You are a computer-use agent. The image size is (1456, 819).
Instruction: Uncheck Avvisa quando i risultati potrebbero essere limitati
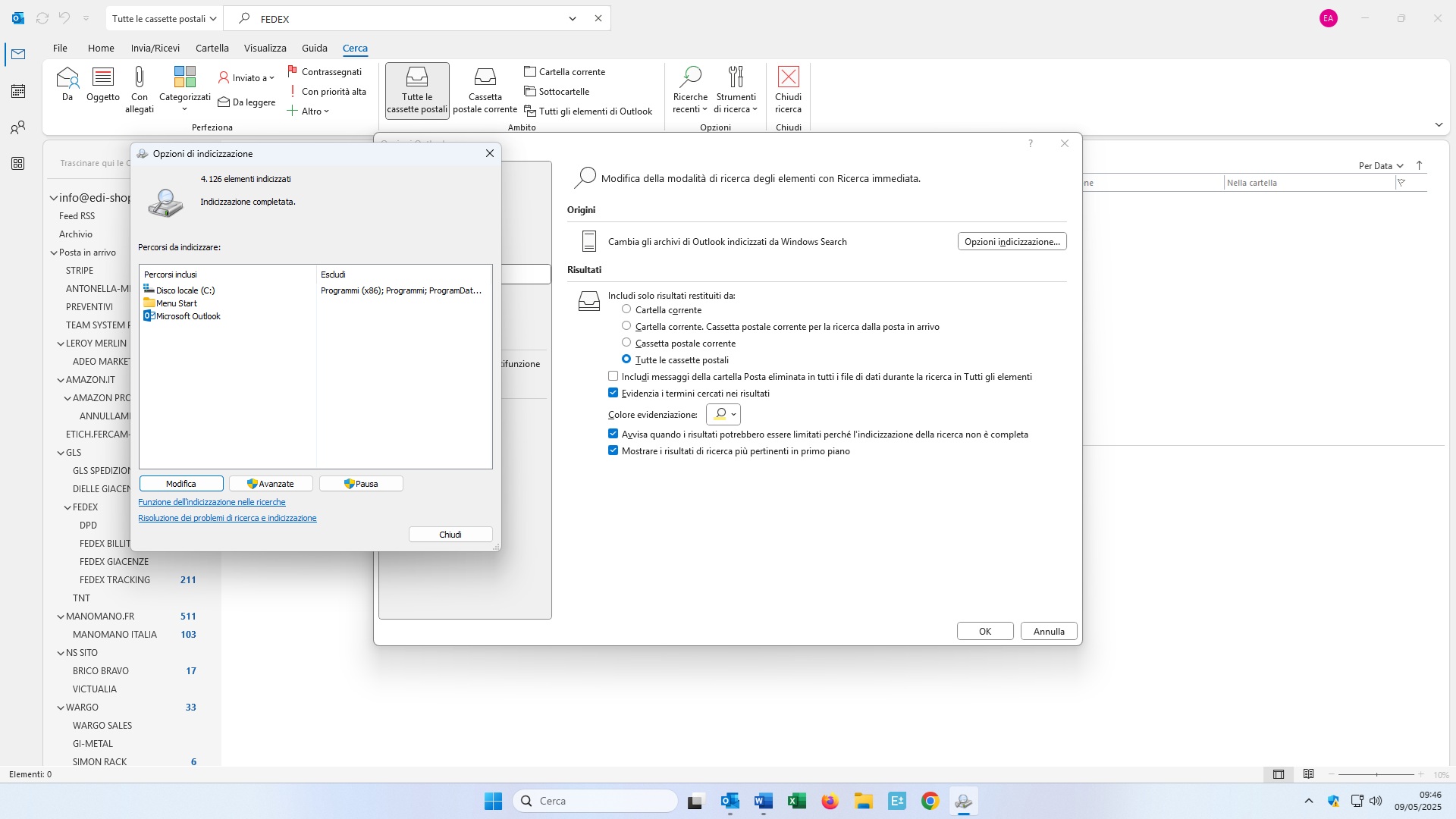tap(613, 434)
